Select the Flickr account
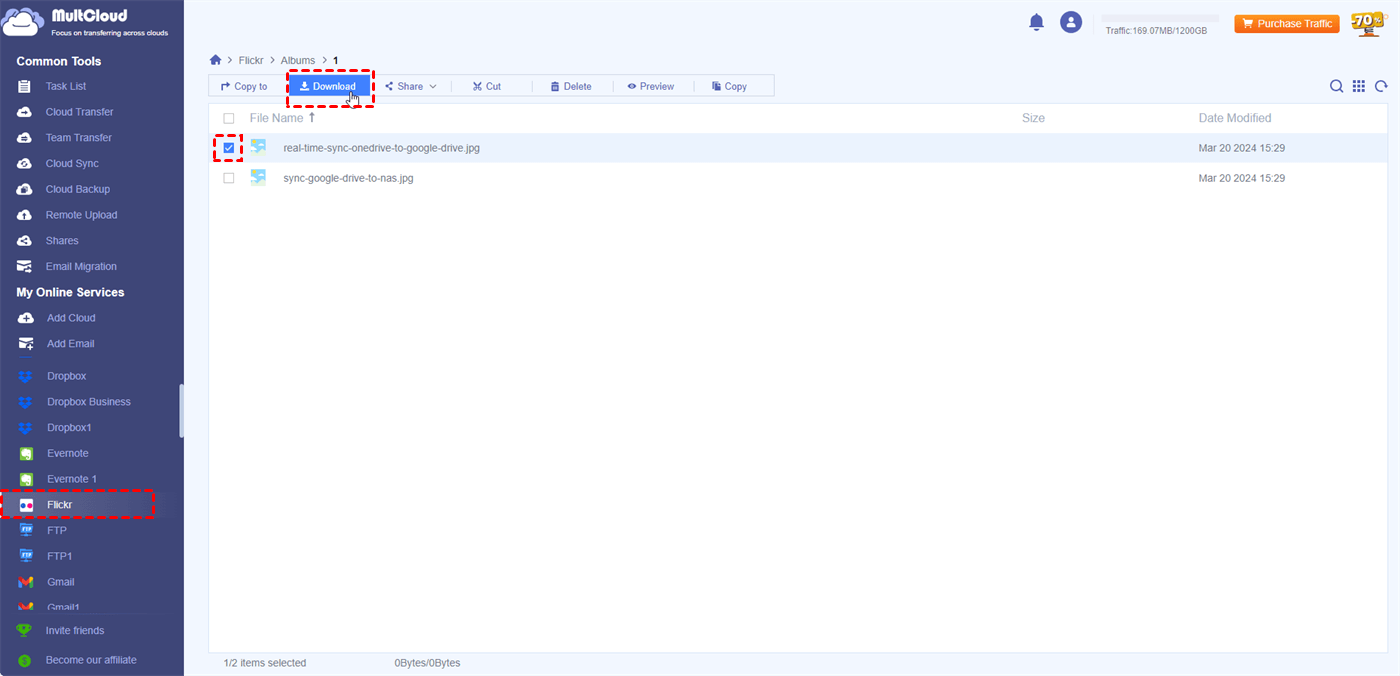This screenshot has width=1400, height=676. 59,505
